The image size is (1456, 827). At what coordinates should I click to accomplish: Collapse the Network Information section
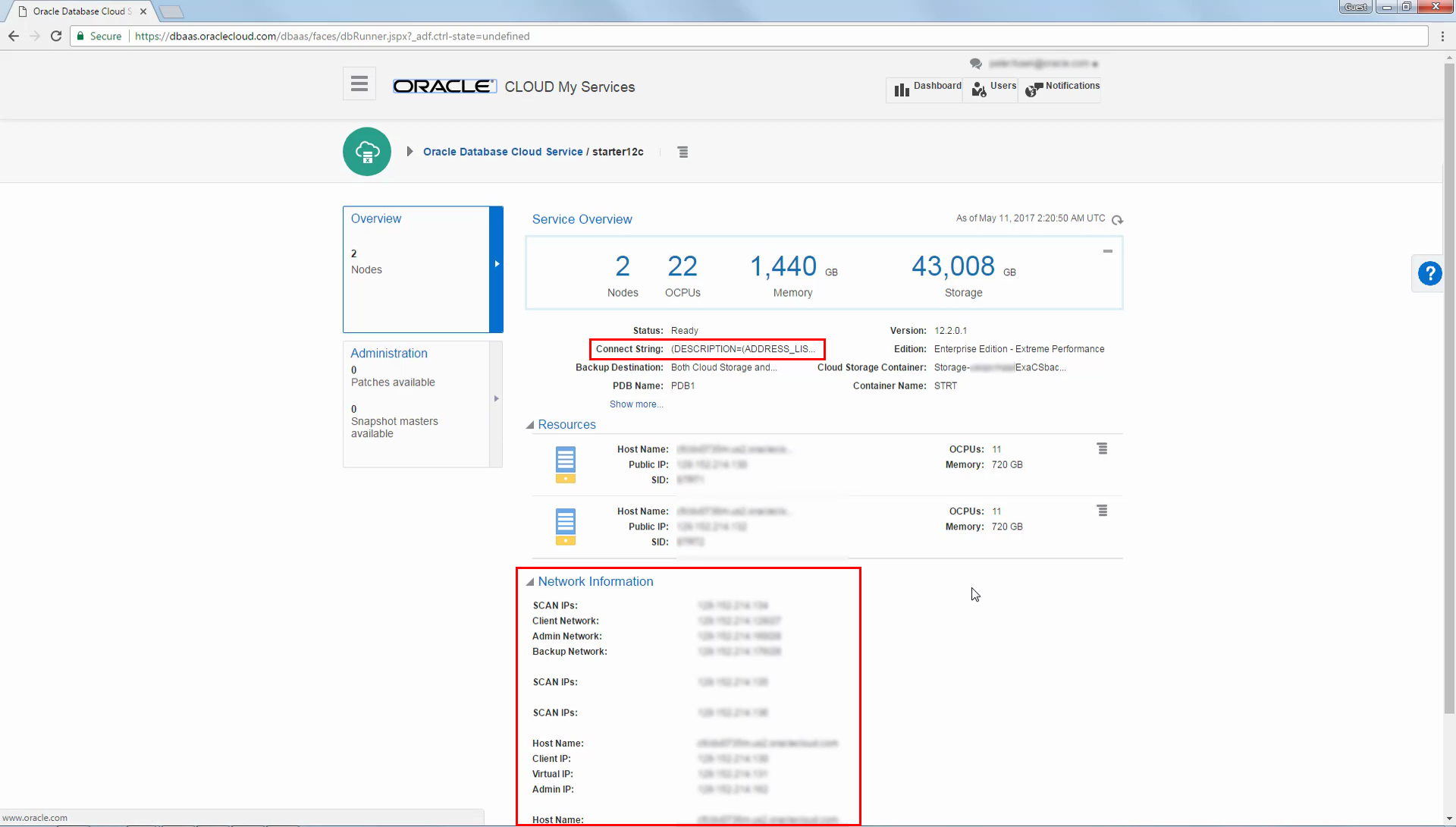pyautogui.click(x=530, y=582)
